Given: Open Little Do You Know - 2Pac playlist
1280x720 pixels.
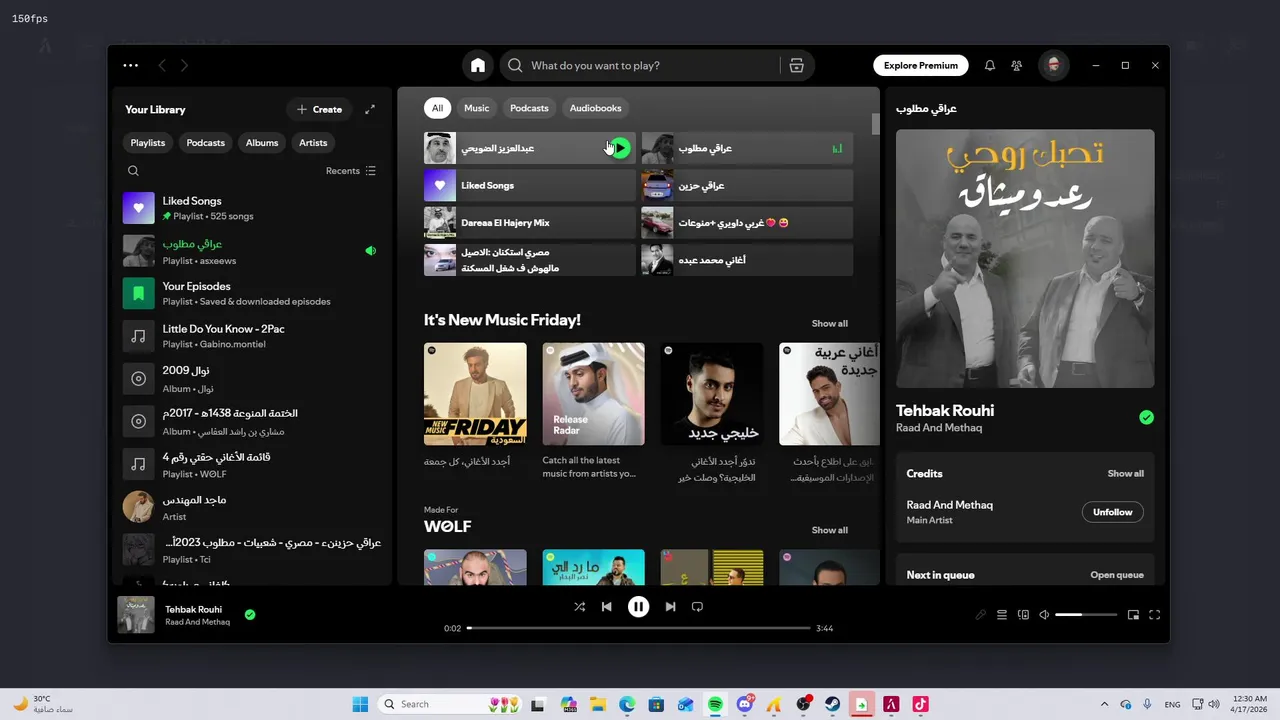Looking at the screenshot, I should [252, 336].
